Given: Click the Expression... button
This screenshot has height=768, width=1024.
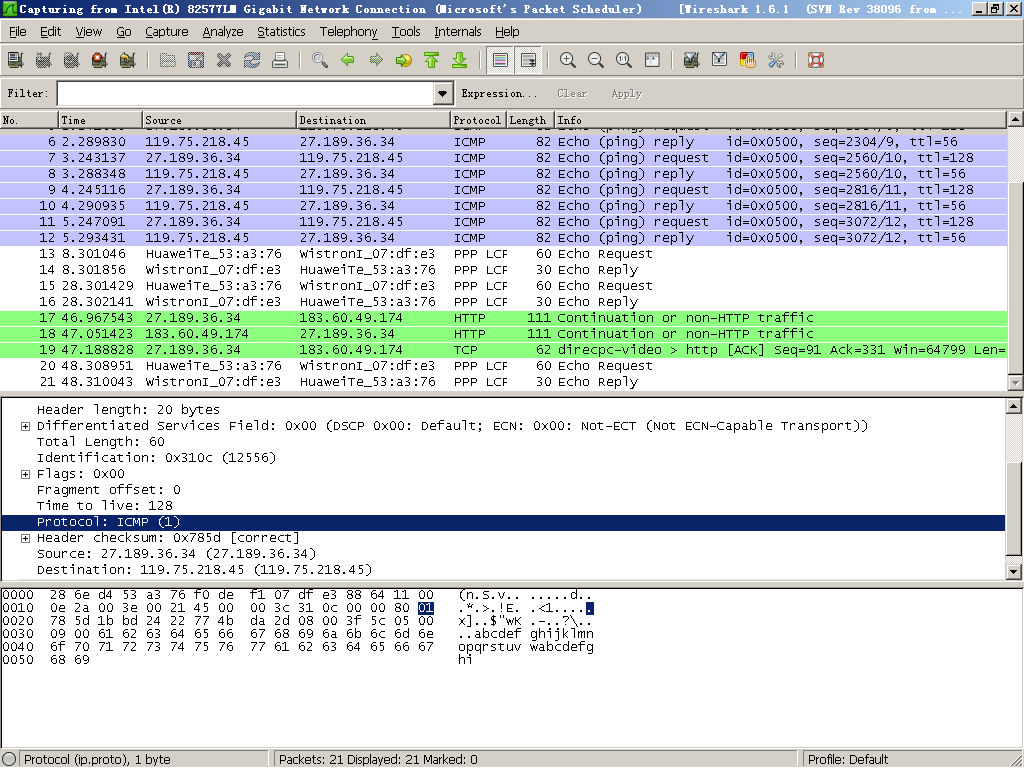Looking at the screenshot, I should coord(498,93).
